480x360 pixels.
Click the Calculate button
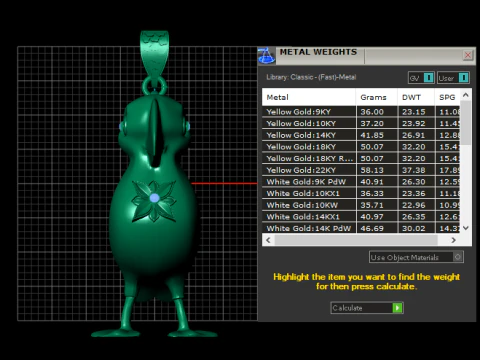(367, 308)
